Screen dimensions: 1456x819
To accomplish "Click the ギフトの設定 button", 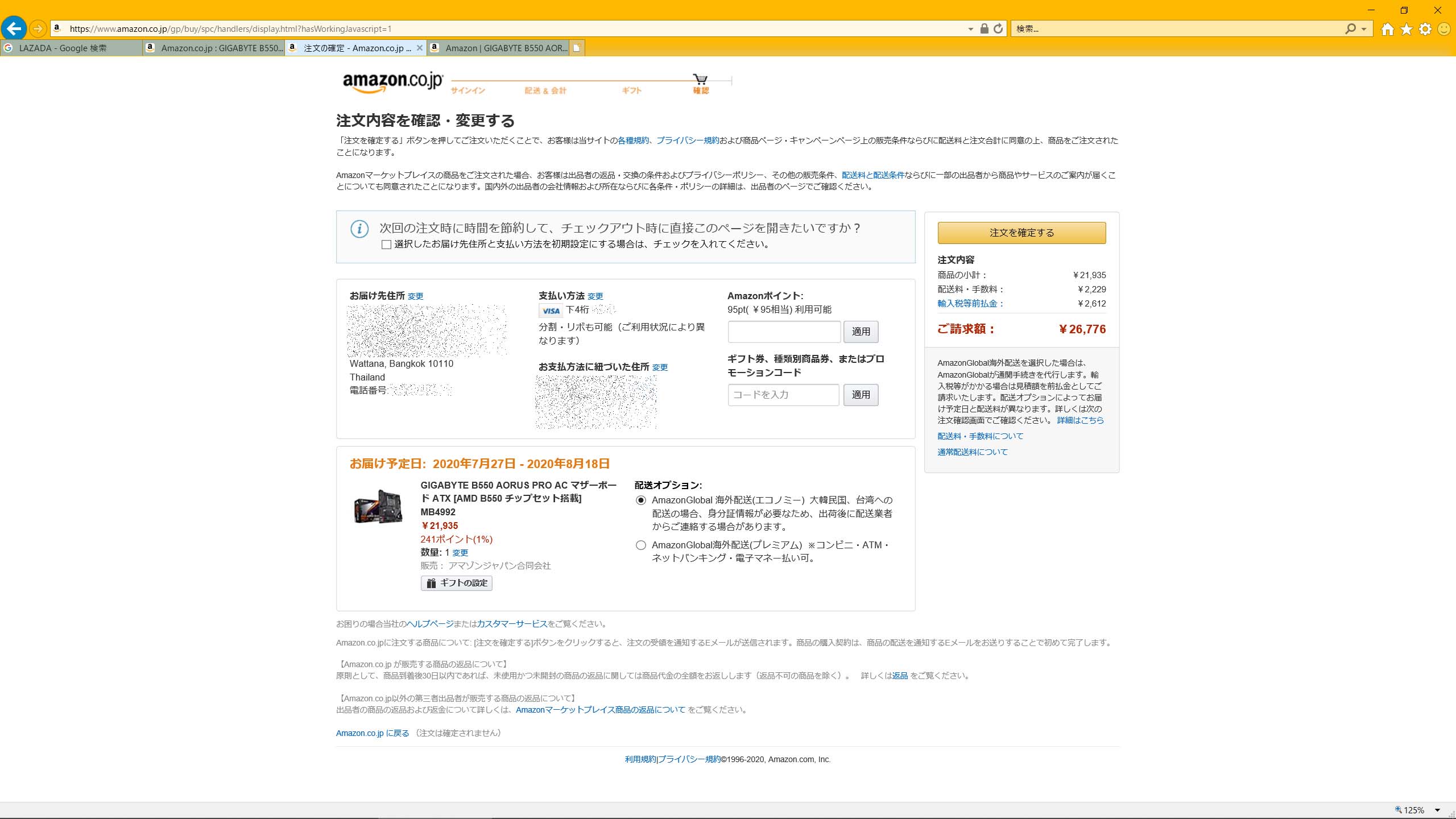I will [456, 583].
